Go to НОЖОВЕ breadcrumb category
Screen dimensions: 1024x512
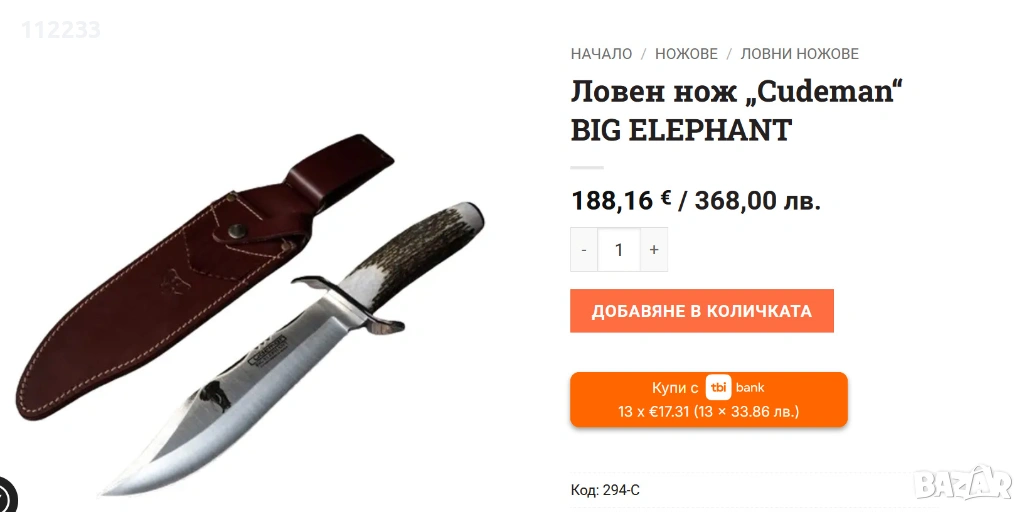point(686,54)
